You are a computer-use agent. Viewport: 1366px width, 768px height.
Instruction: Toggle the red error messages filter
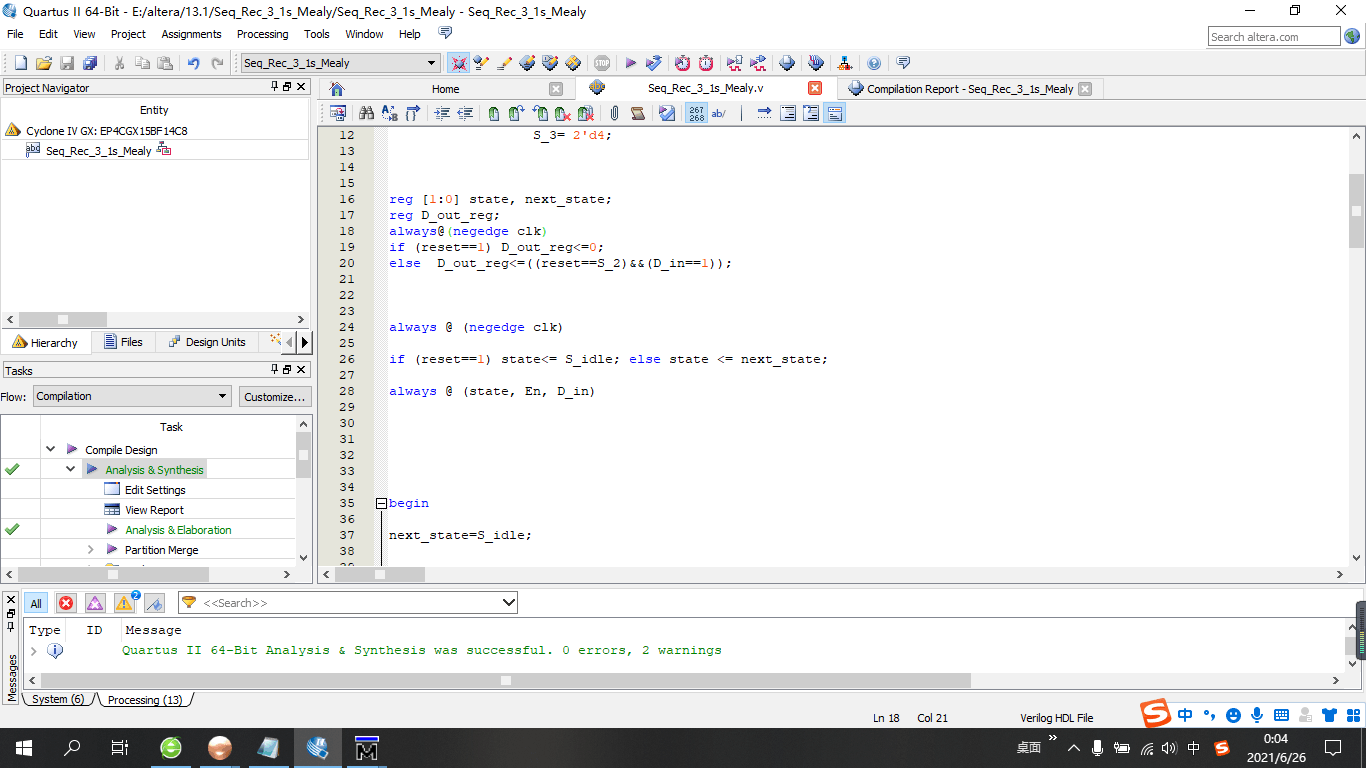pyautogui.click(x=66, y=603)
